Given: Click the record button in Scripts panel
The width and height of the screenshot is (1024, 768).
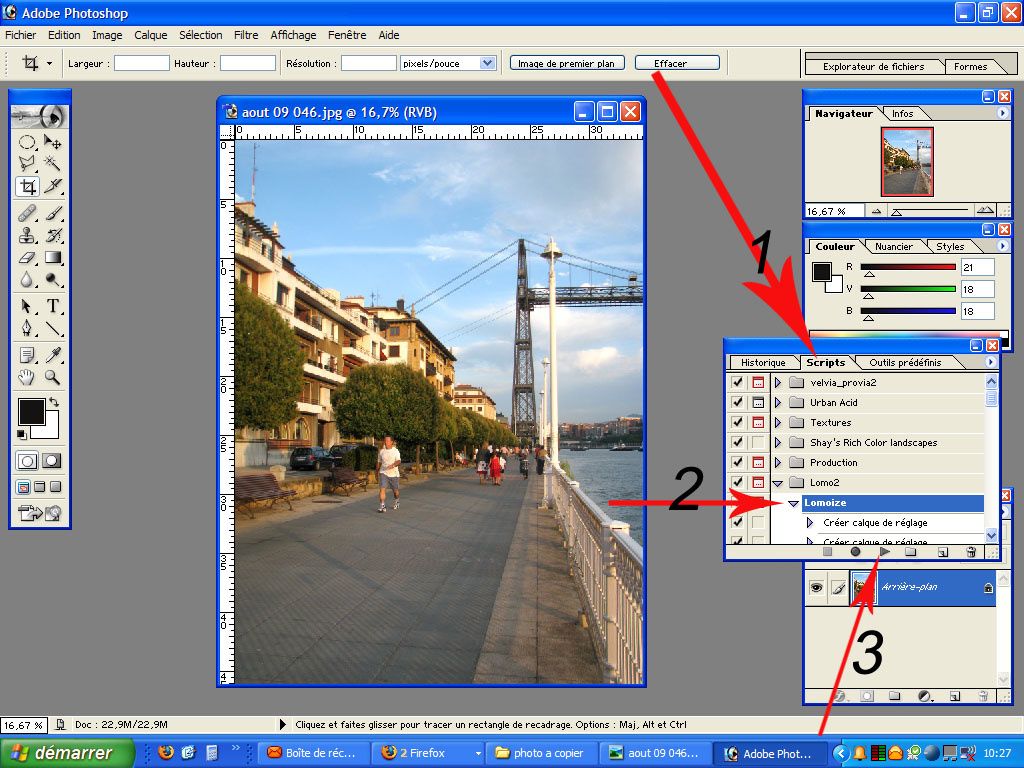Looking at the screenshot, I should click(x=855, y=552).
